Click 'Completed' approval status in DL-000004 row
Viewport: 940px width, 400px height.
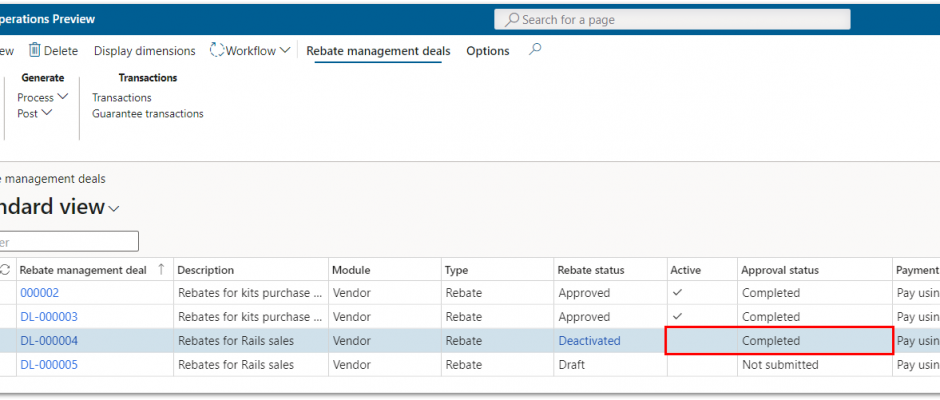771,341
